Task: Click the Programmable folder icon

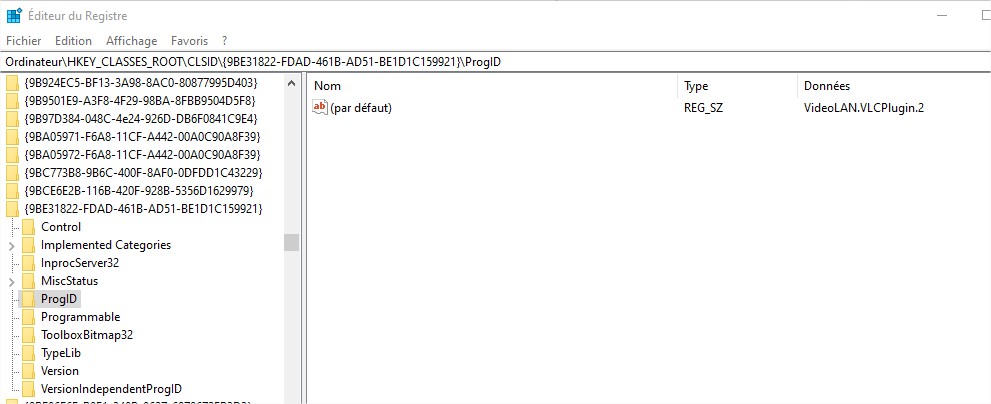Action: pyautogui.click(x=28, y=317)
